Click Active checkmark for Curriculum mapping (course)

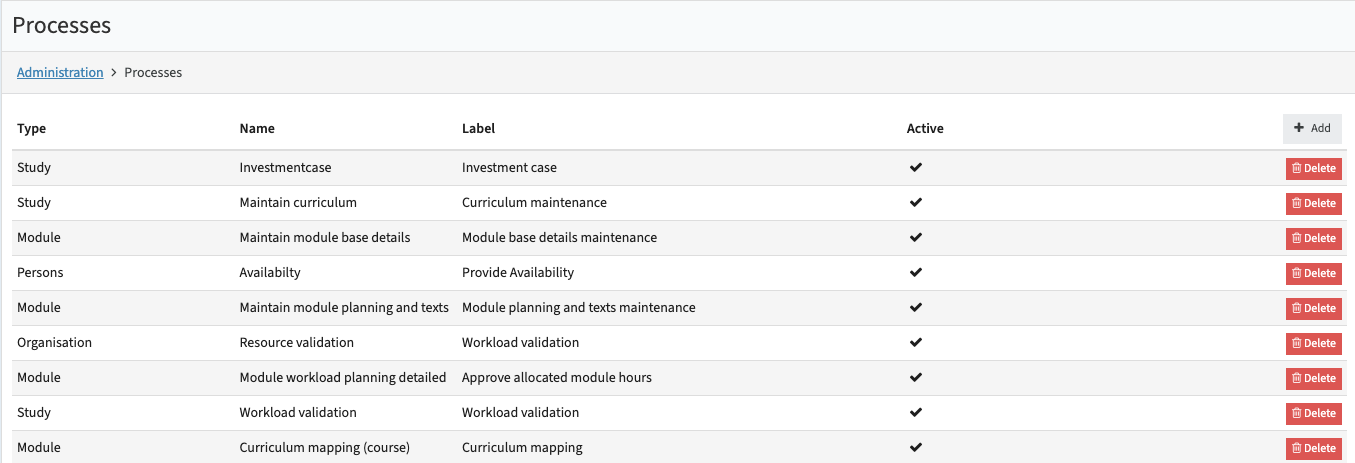pos(915,447)
